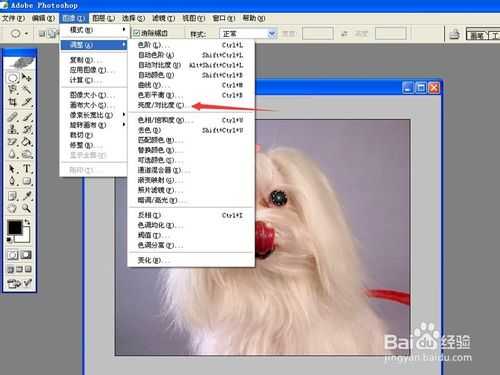Select the Lasso tool
This screenshot has height=375, width=500.
[x=13, y=90]
